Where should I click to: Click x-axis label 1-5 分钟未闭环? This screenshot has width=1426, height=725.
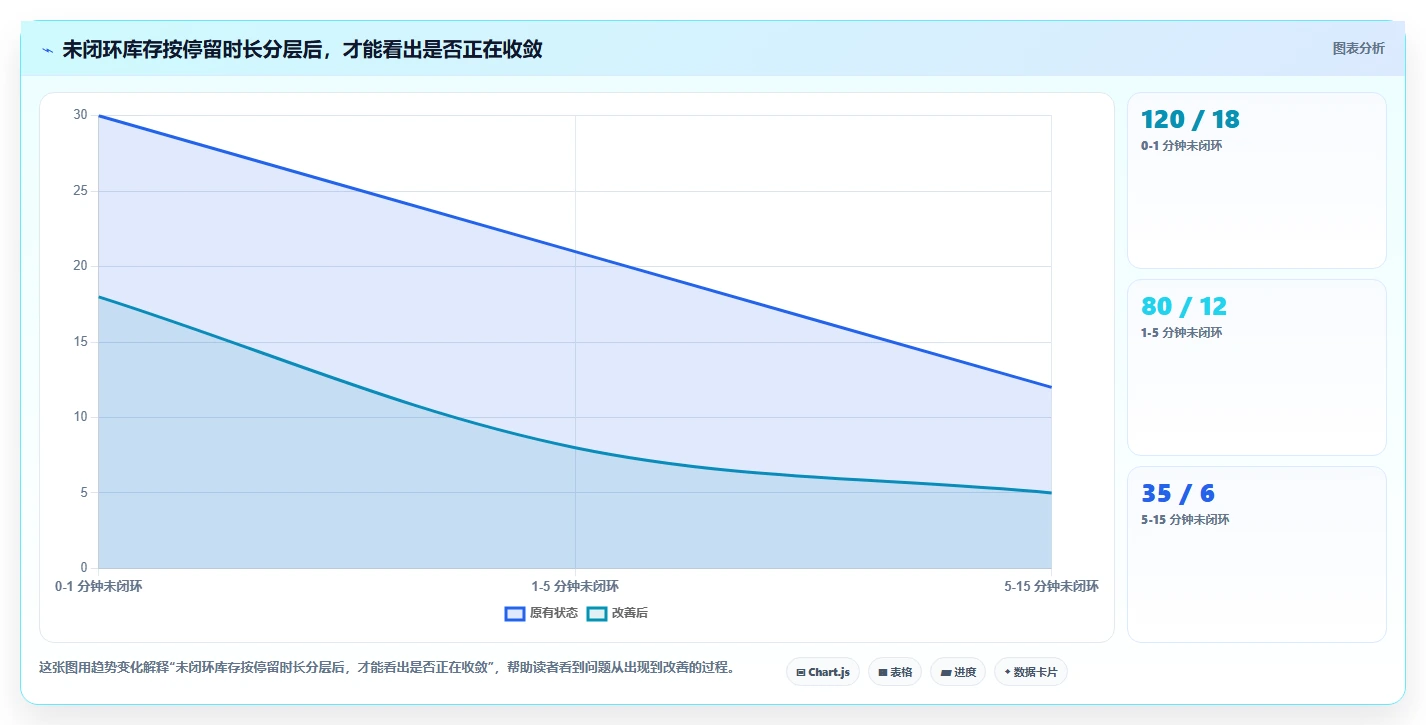575,587
